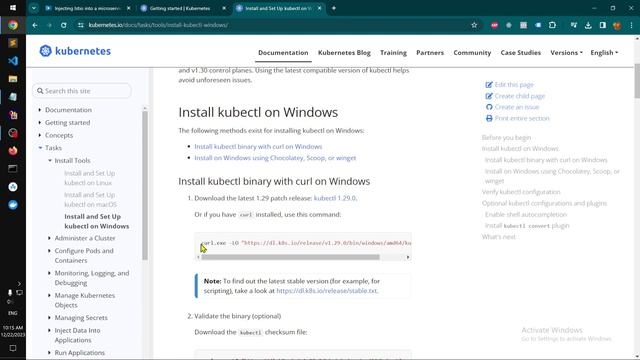Image resolution: width=640 pixels, height=360 pixels.
Task: Click the page vertical scrollbar thumb
Action: (637, 81)
